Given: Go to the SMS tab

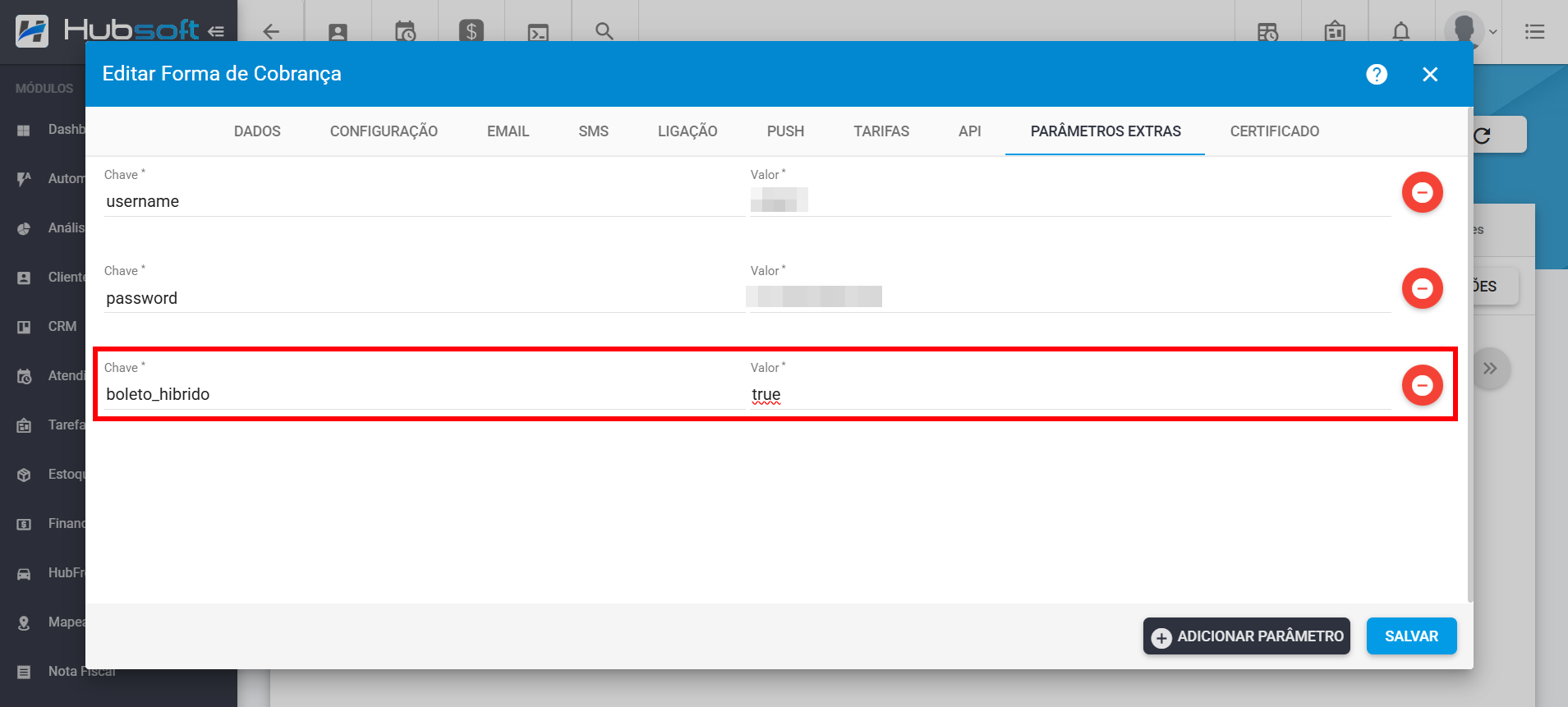Looking at the screenshot, I should coord(593,131).
